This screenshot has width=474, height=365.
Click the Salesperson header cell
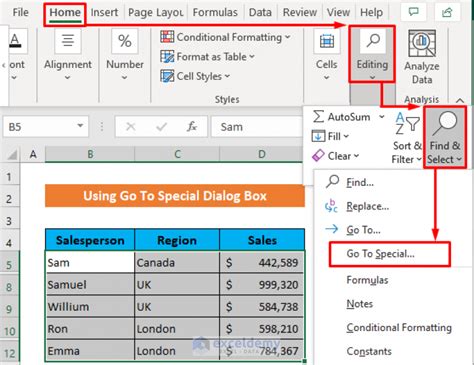[x=90, y=240]
